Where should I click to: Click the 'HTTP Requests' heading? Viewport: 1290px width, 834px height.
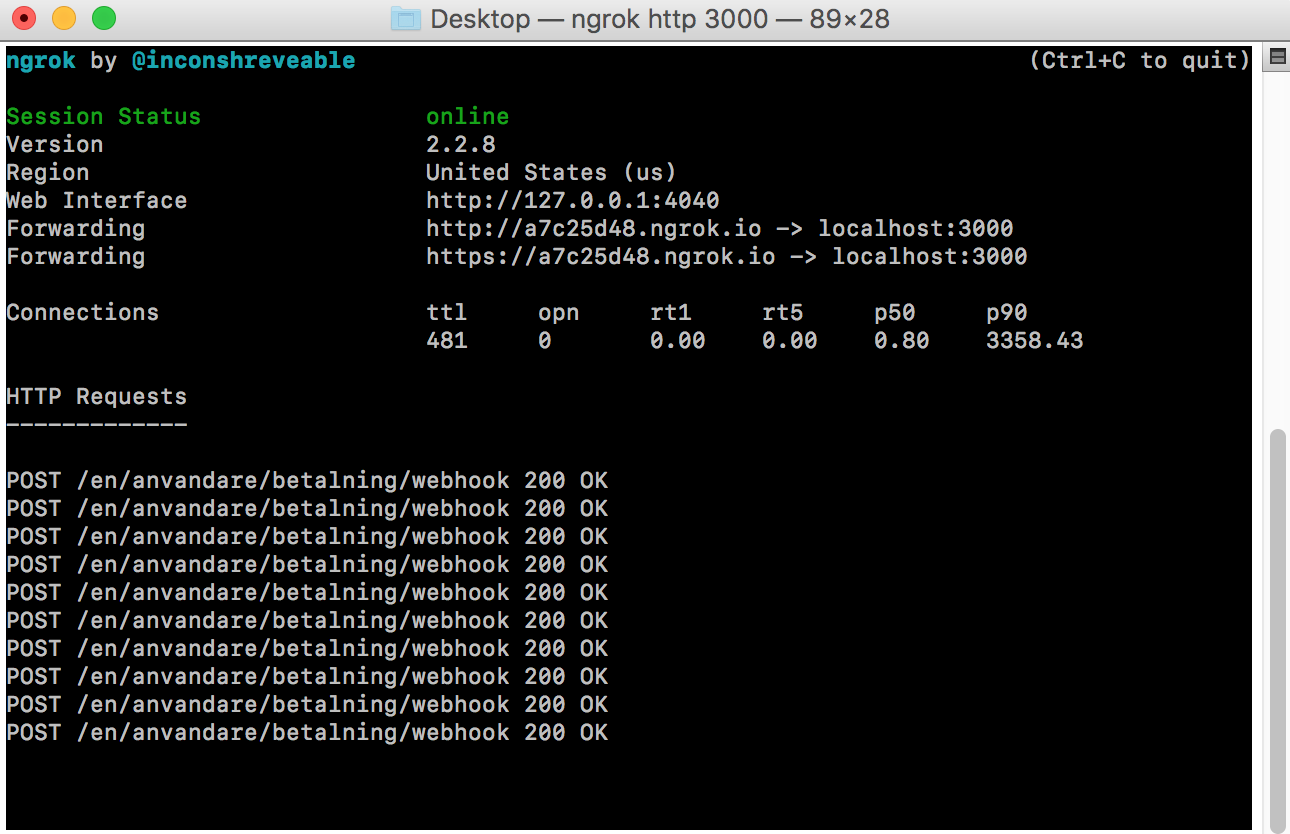tap(96, 397)
